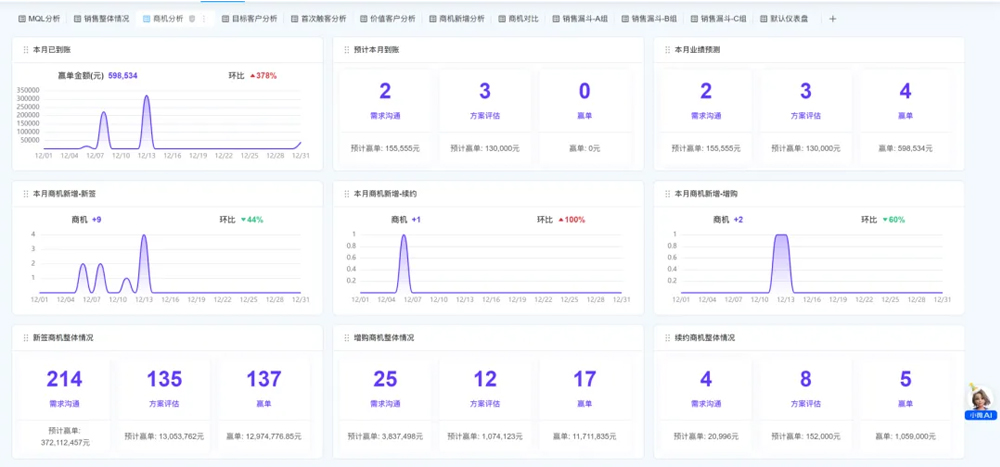This screenshot has height=467, width=1000.
Task: Click drag handle of 增购商机整体情况 card
Action: [346, 338]
